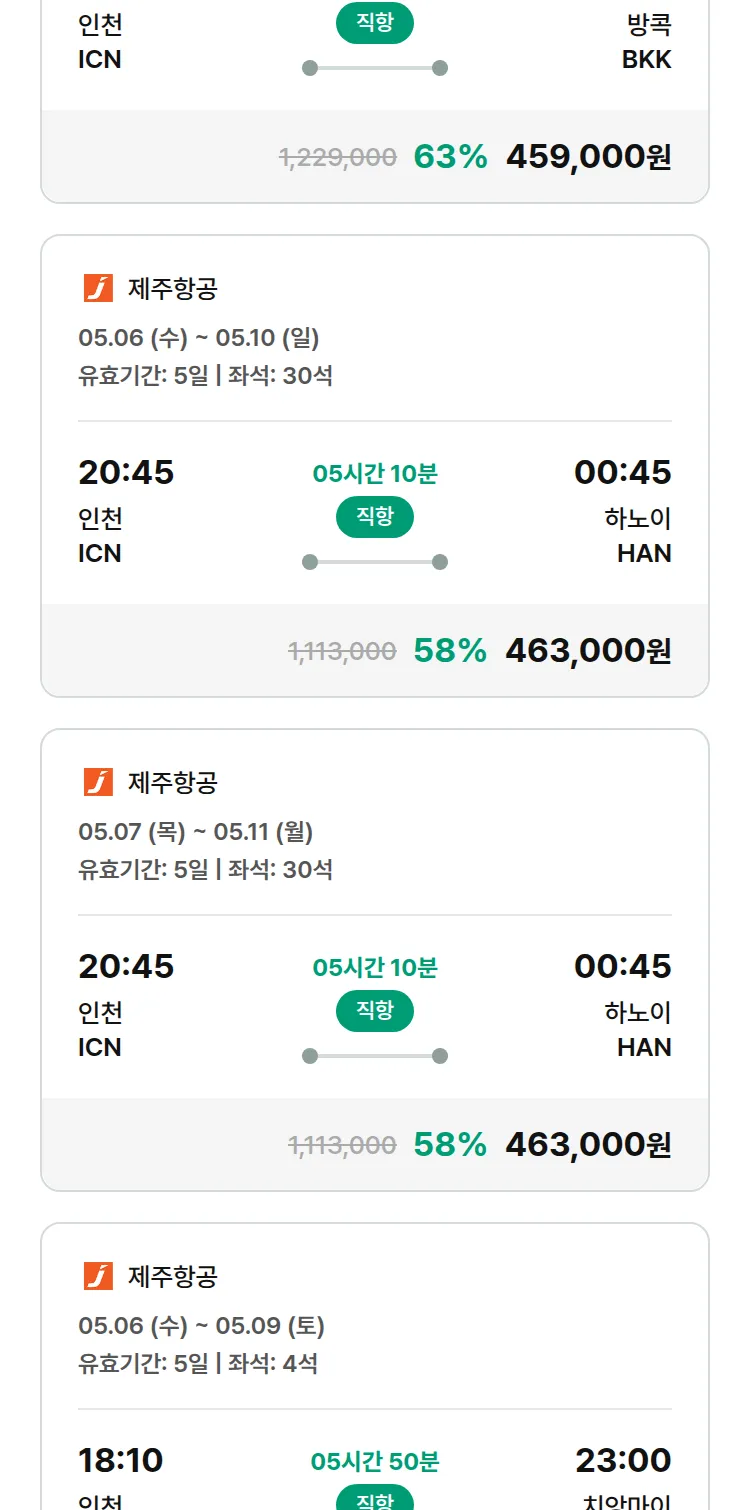Tap 직항 badge on 05.07–05.11 Hanoi flight
Screen dimensions: 750x1510
(x=375, y=1011)
